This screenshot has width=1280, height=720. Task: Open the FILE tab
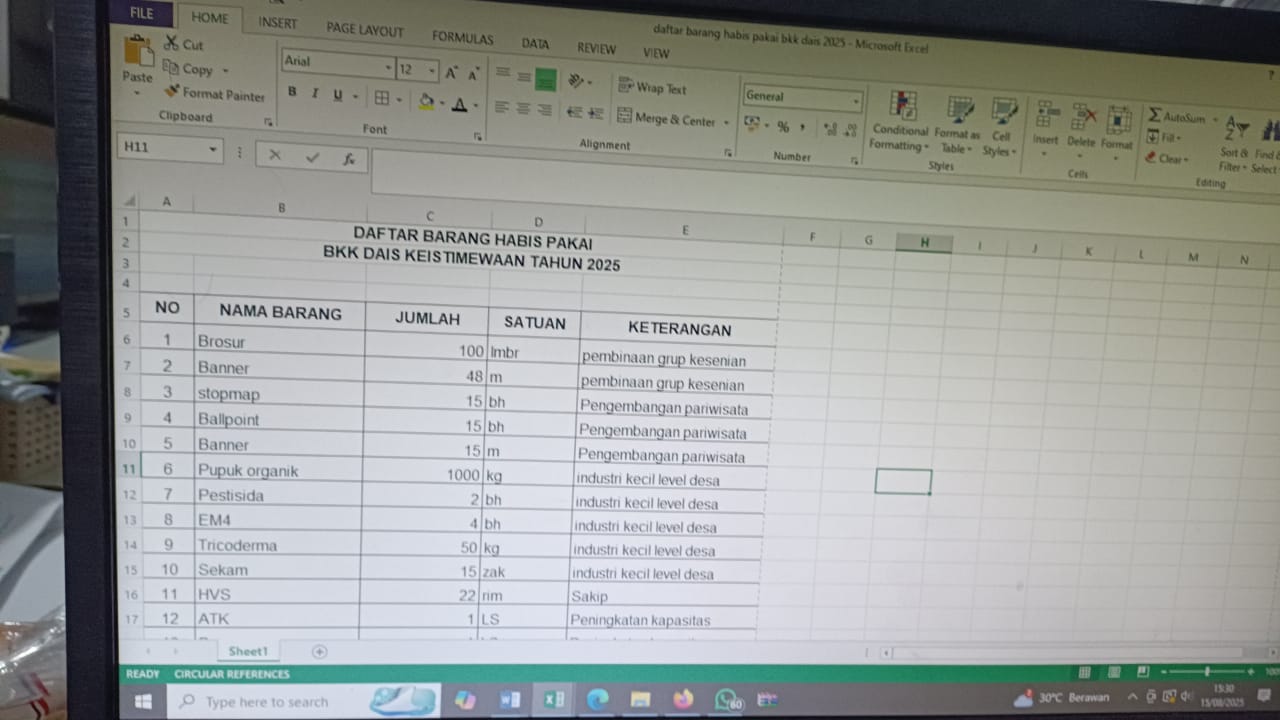pyautogui.click(x=142, y=13)
